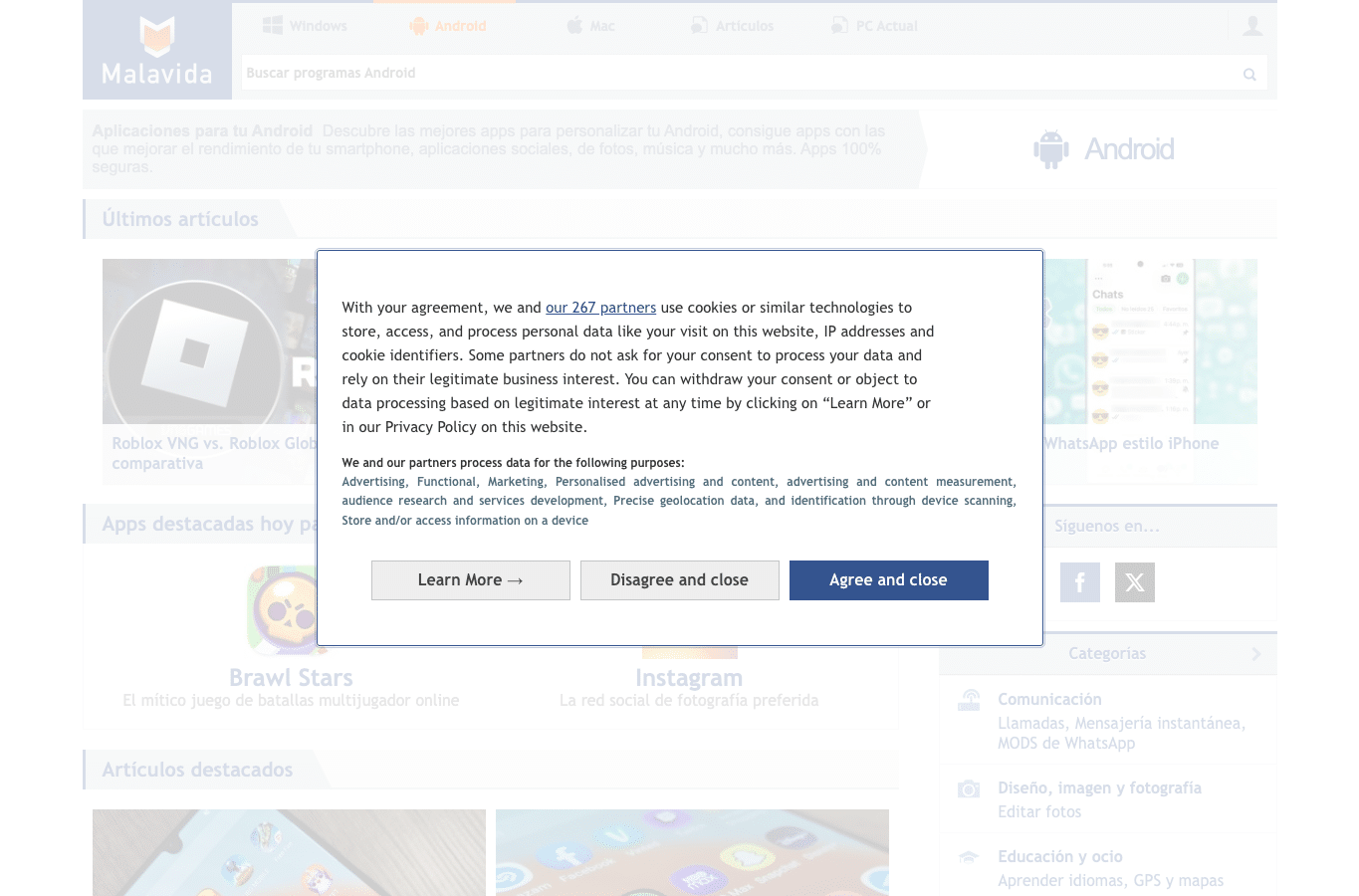1359x896 pixels.
Task: Click the Learn More button
Action: [x=471, y=580]
